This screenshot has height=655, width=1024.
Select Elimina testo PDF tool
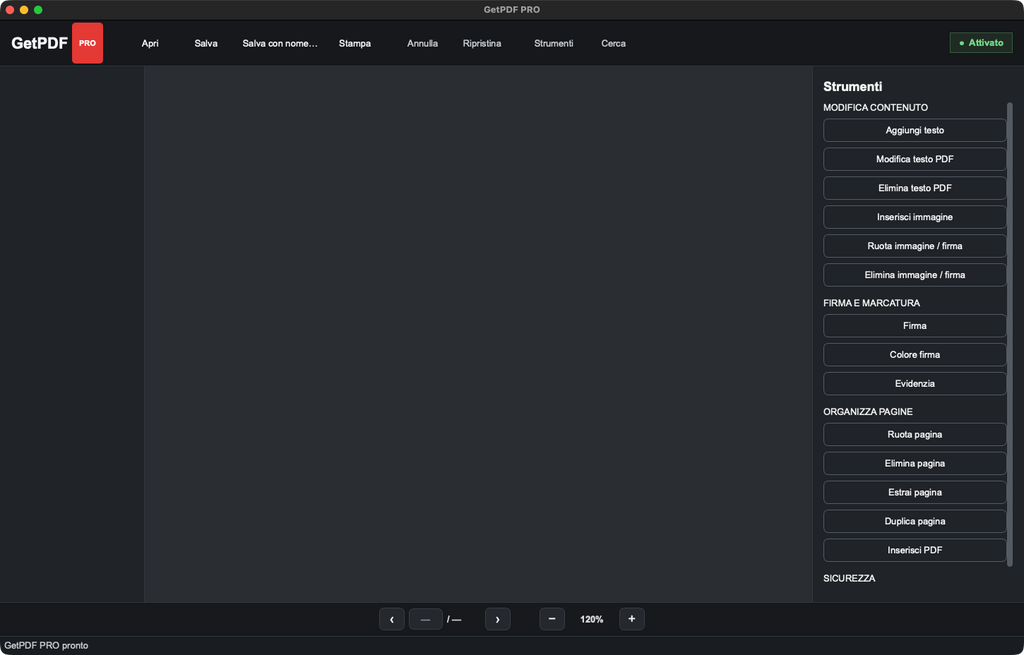point(914,188)
